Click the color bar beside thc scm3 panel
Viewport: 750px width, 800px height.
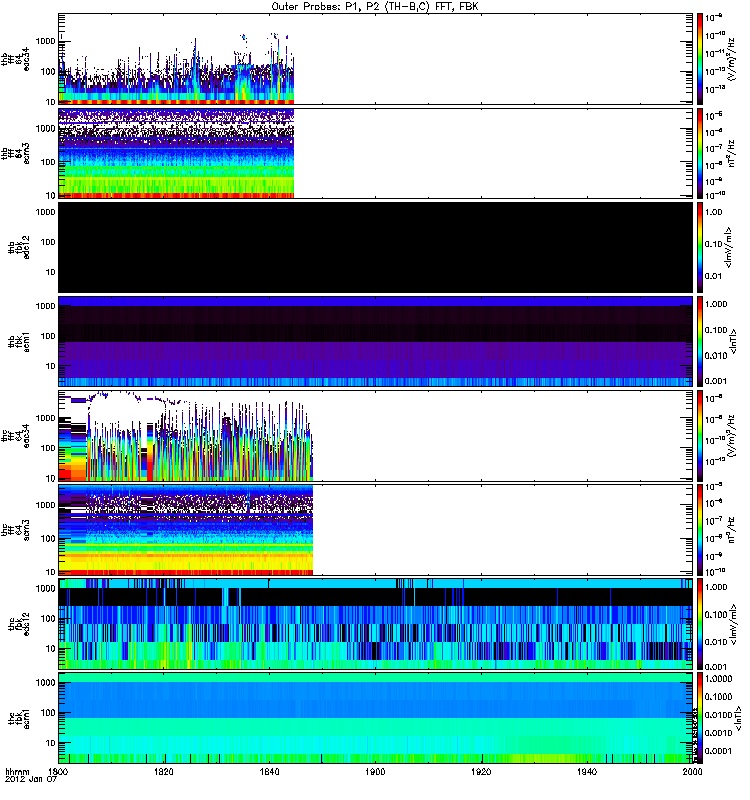click(700, 530)
